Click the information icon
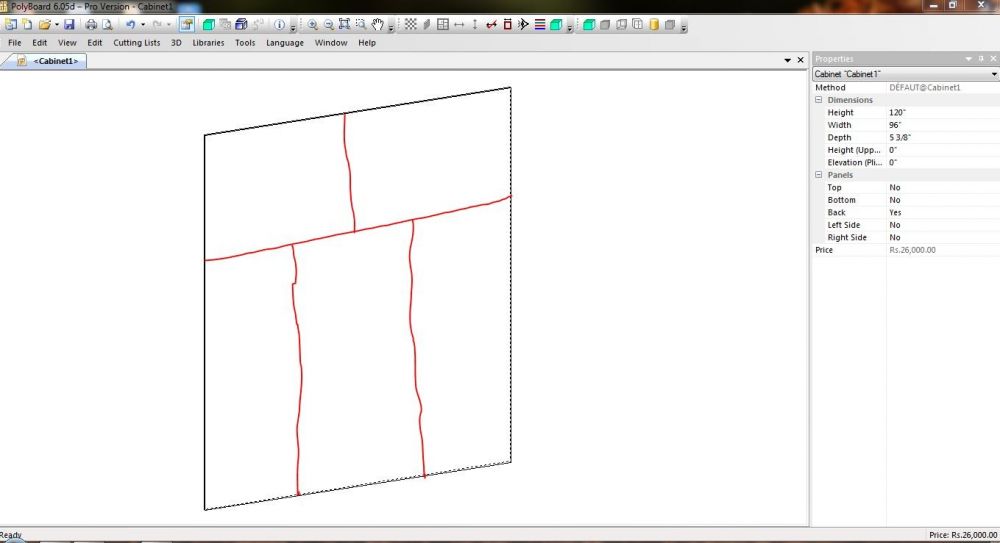 click(x=279, y=24)
